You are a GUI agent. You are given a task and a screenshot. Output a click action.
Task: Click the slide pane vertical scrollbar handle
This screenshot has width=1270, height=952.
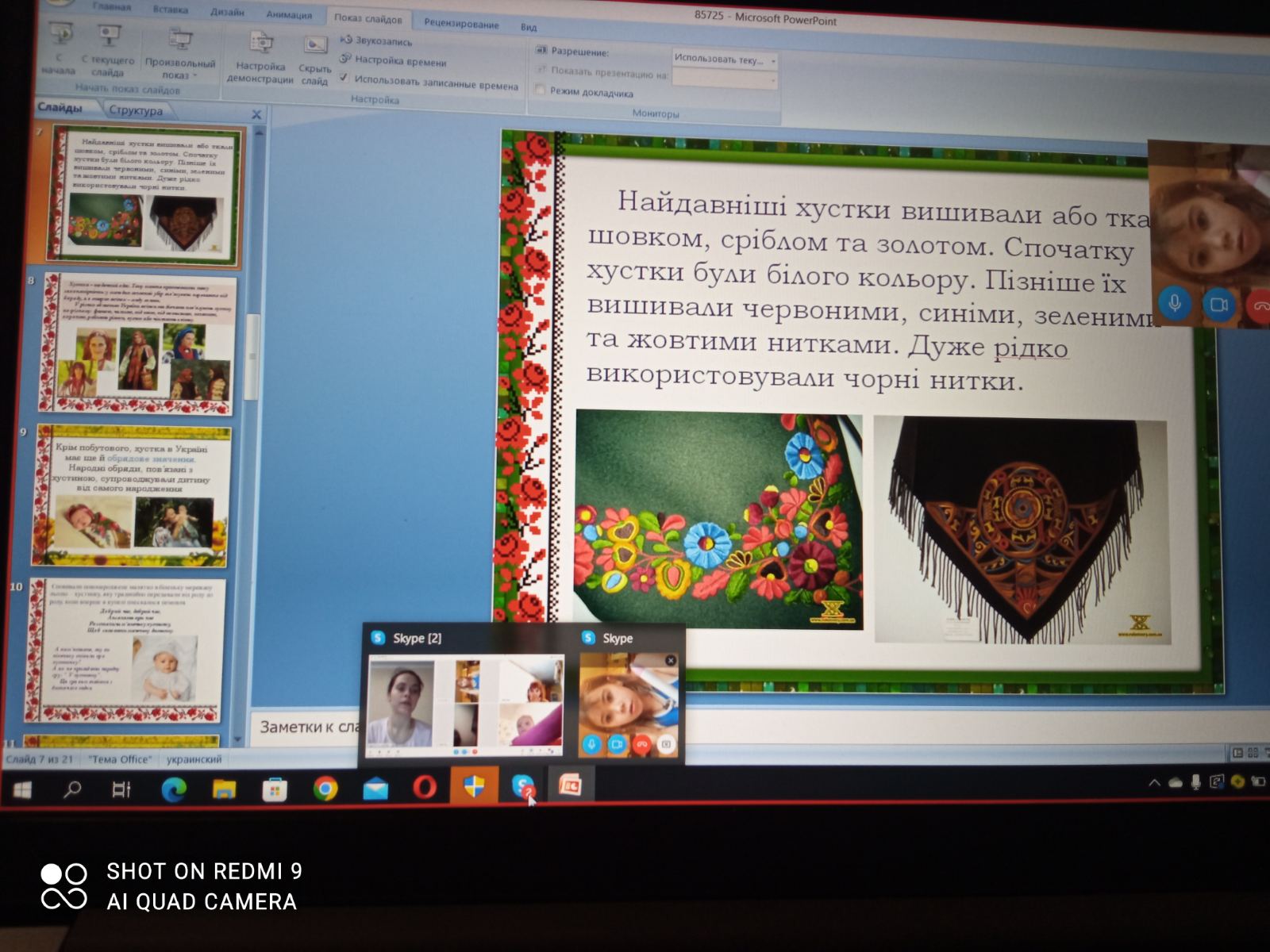coord(252,357)
